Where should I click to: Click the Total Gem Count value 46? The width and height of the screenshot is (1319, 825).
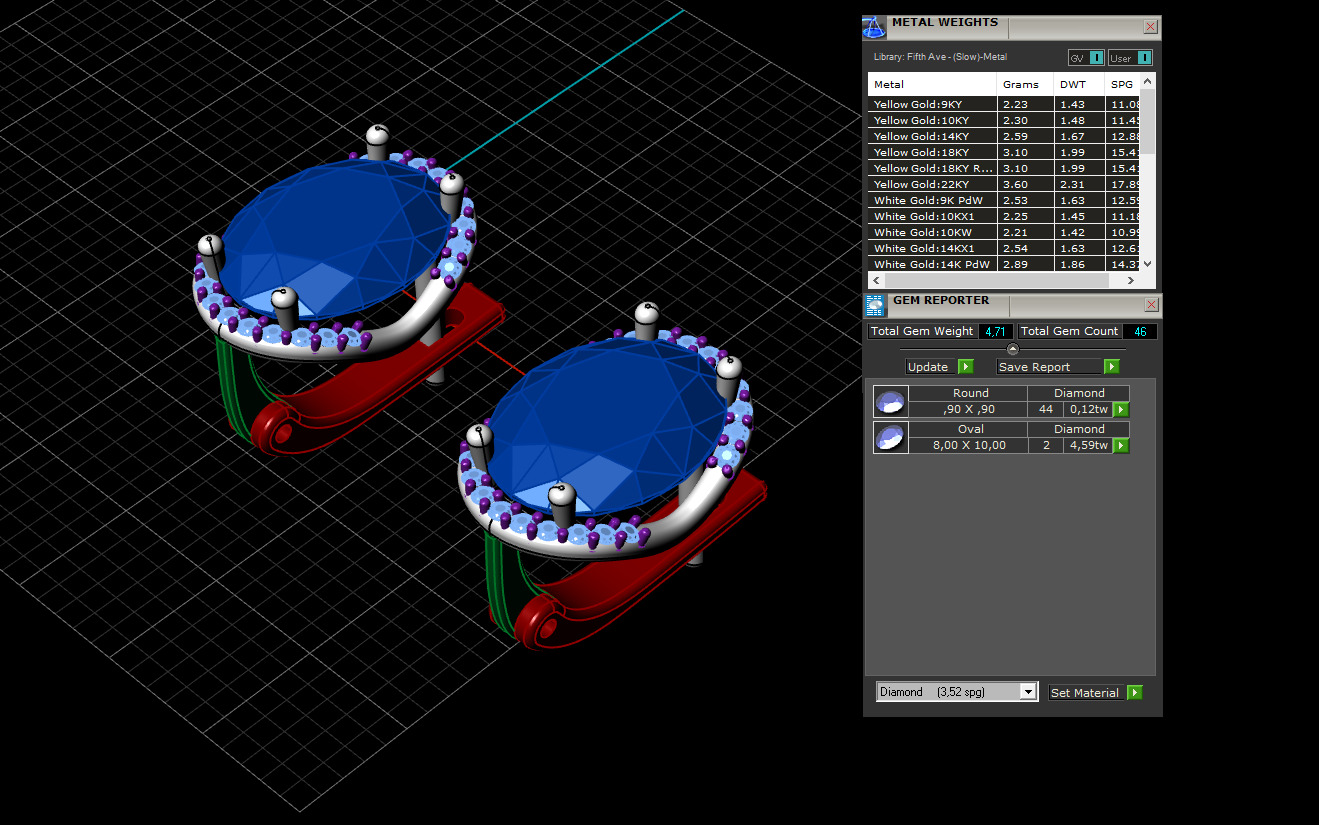pos(1140,331)
